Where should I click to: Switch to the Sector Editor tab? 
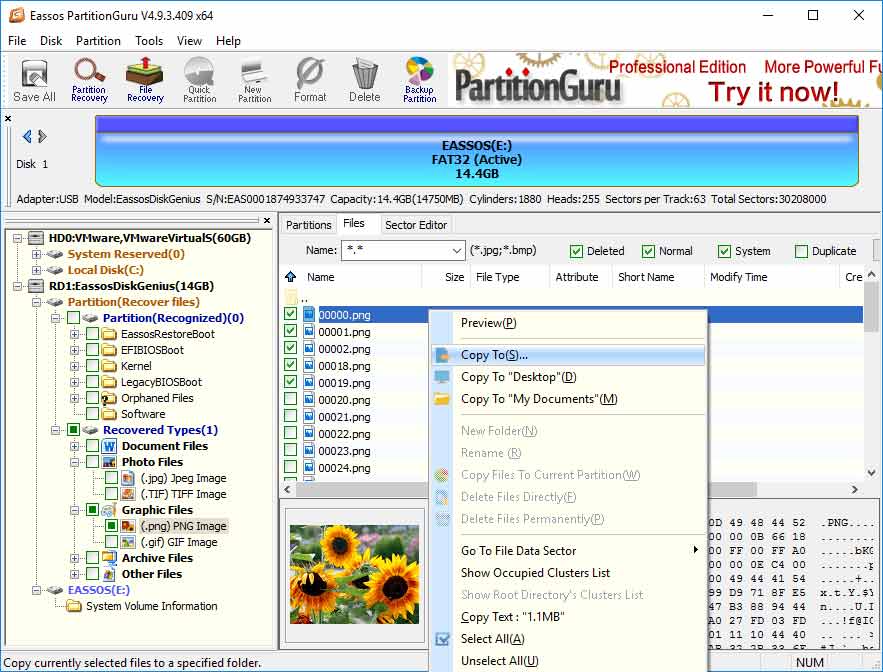tap(416, 224)
